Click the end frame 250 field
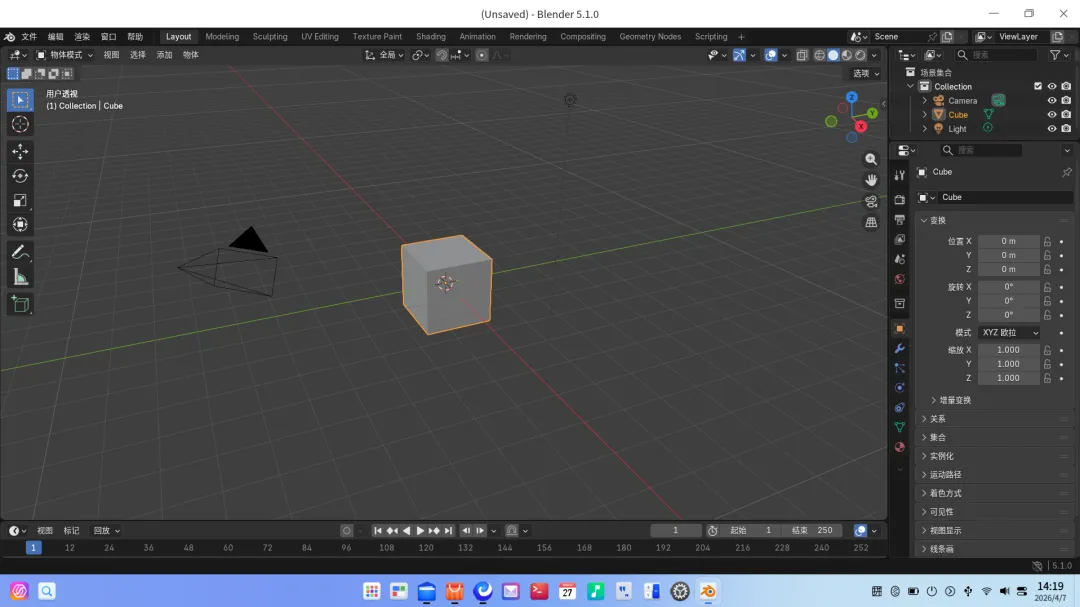 point(813,531)
